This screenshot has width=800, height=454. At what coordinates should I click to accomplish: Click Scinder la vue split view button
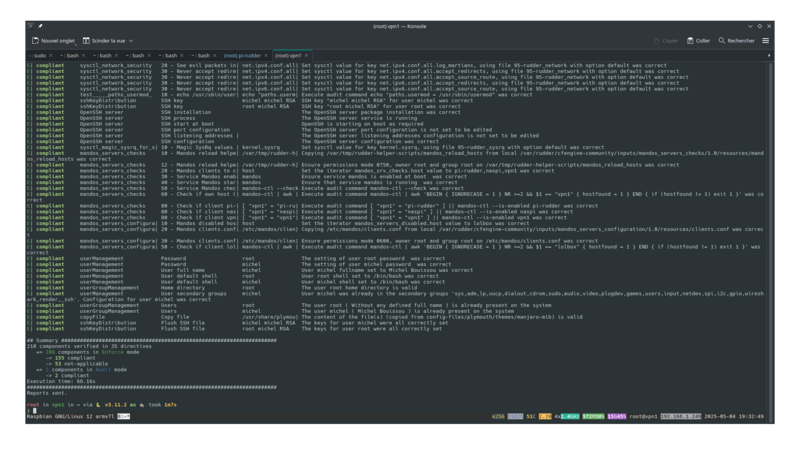(104, 41)
